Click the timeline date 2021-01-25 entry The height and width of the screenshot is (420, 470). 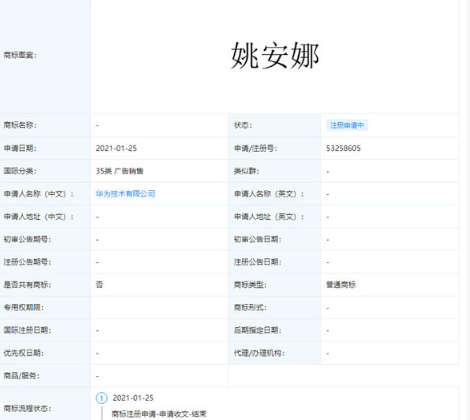click(x=133, y=398)
